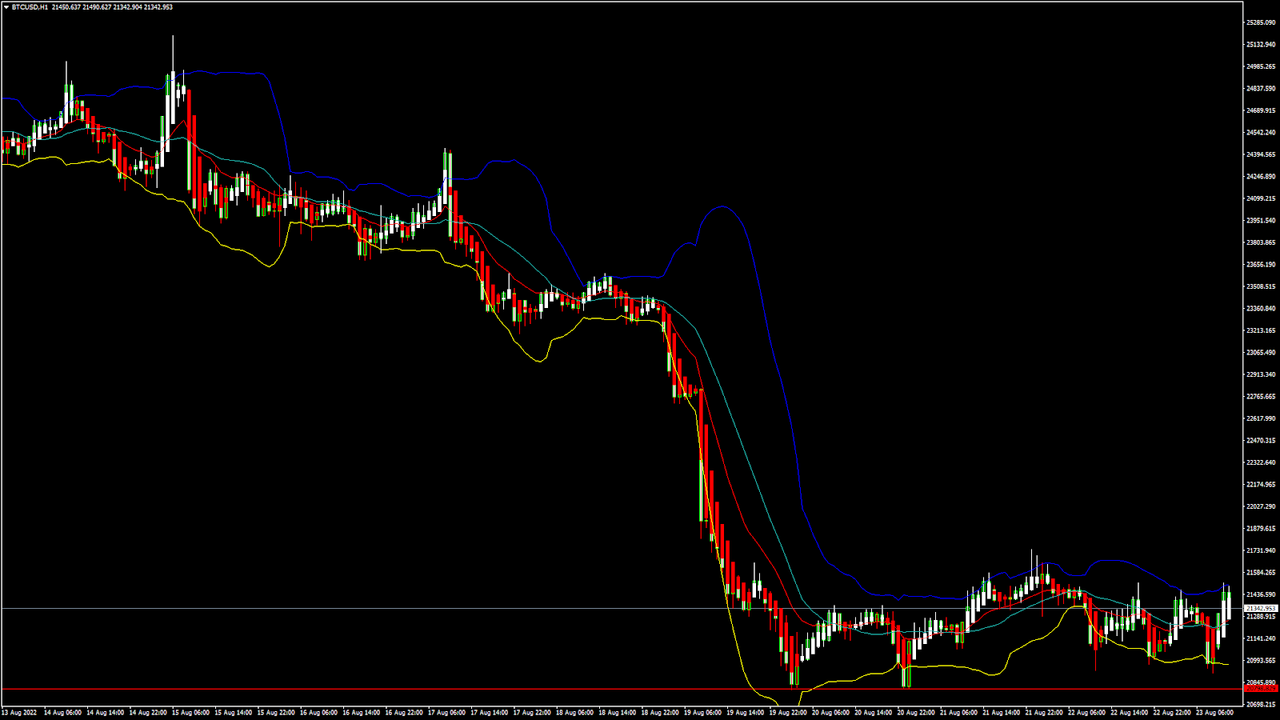Click the 14 Aug 22:00 time label
The height and width of the screenshot is (720, 1280).
point(148,713)
